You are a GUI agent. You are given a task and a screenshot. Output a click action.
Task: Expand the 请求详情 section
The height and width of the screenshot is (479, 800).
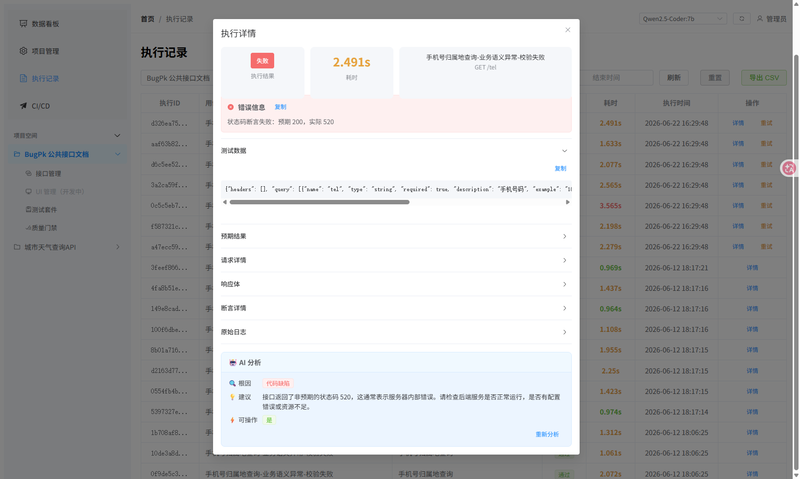pyautogui.click(x=396, y=260)
